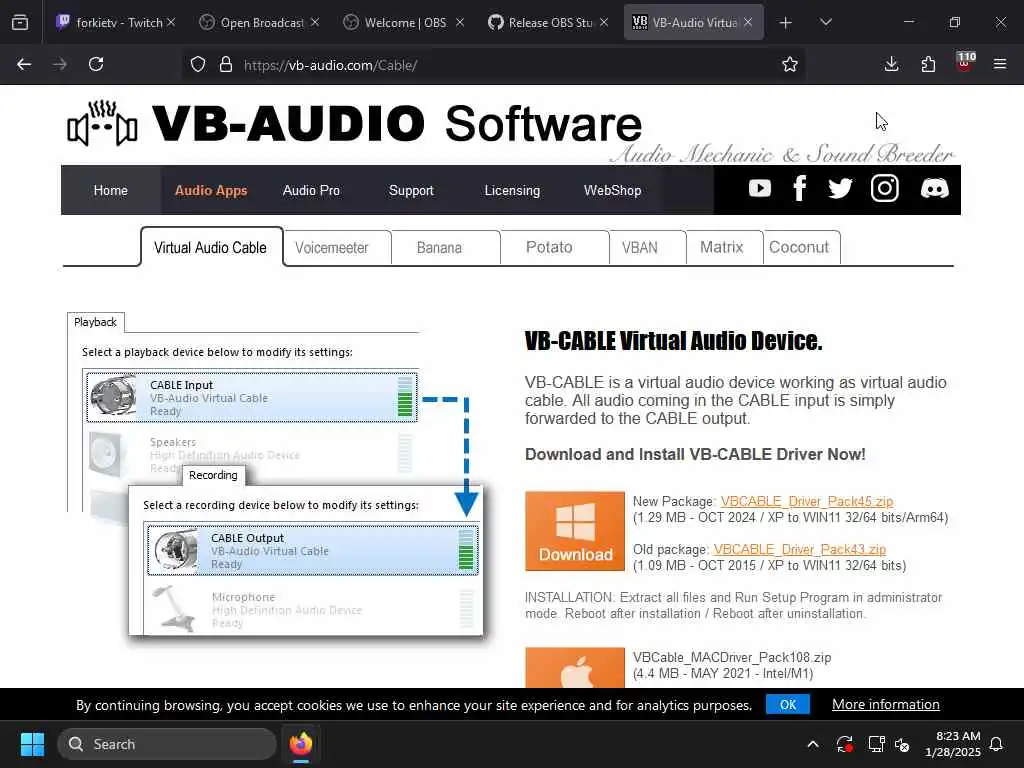Open the Support menu item

(x=411, y=190)
